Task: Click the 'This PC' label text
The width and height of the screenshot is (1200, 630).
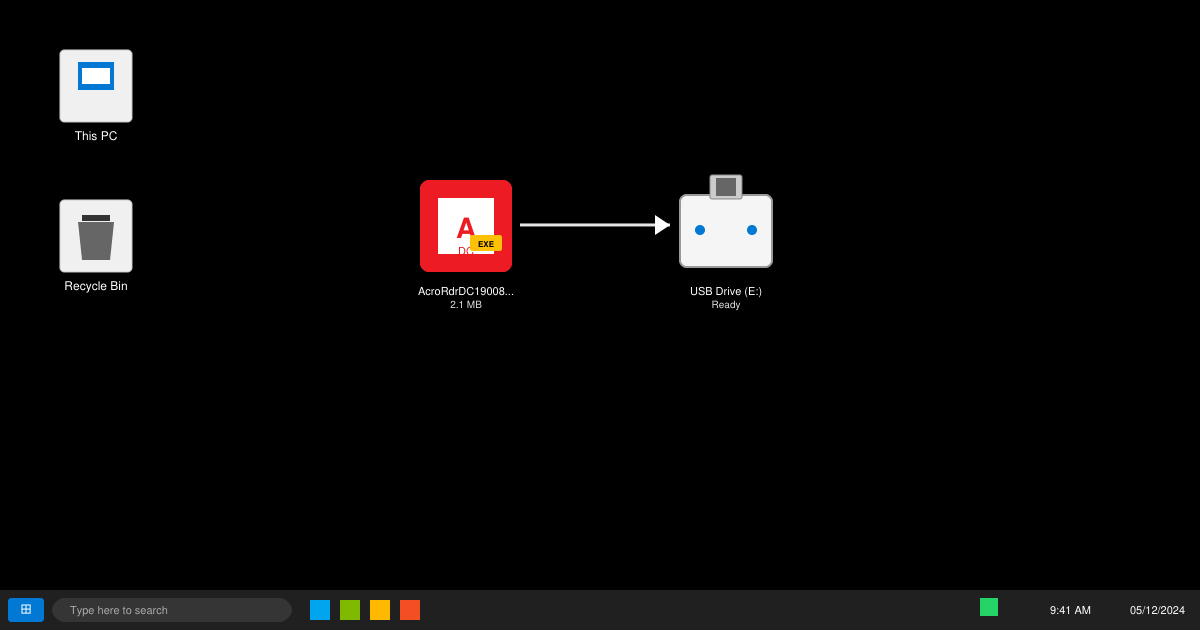Action: click(96, 136)
